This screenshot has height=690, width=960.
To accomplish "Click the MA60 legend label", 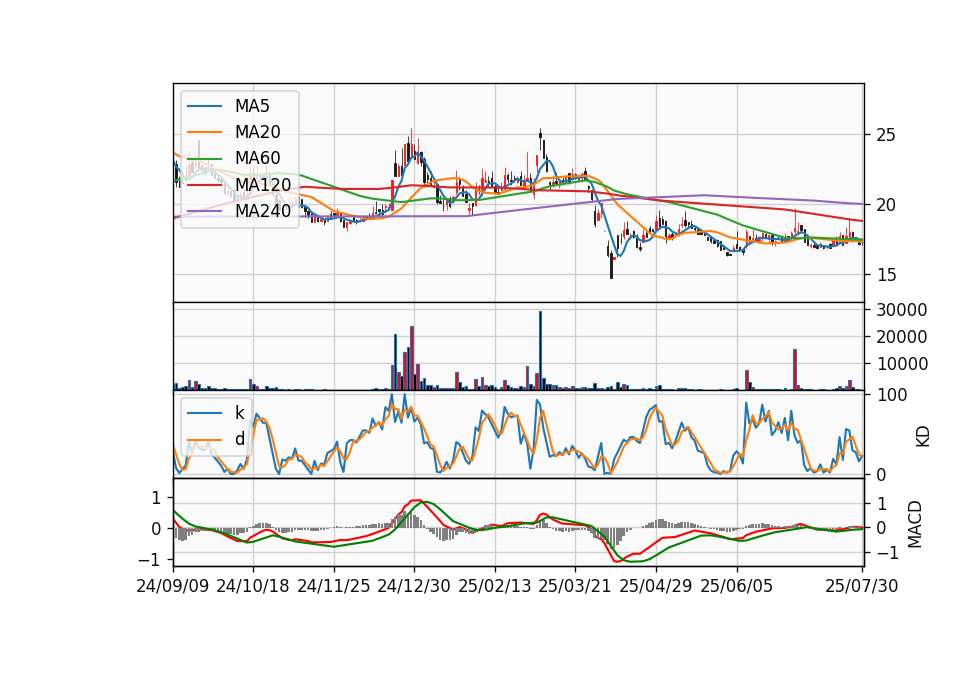I will pyautogui.click(x=258, y=158).
